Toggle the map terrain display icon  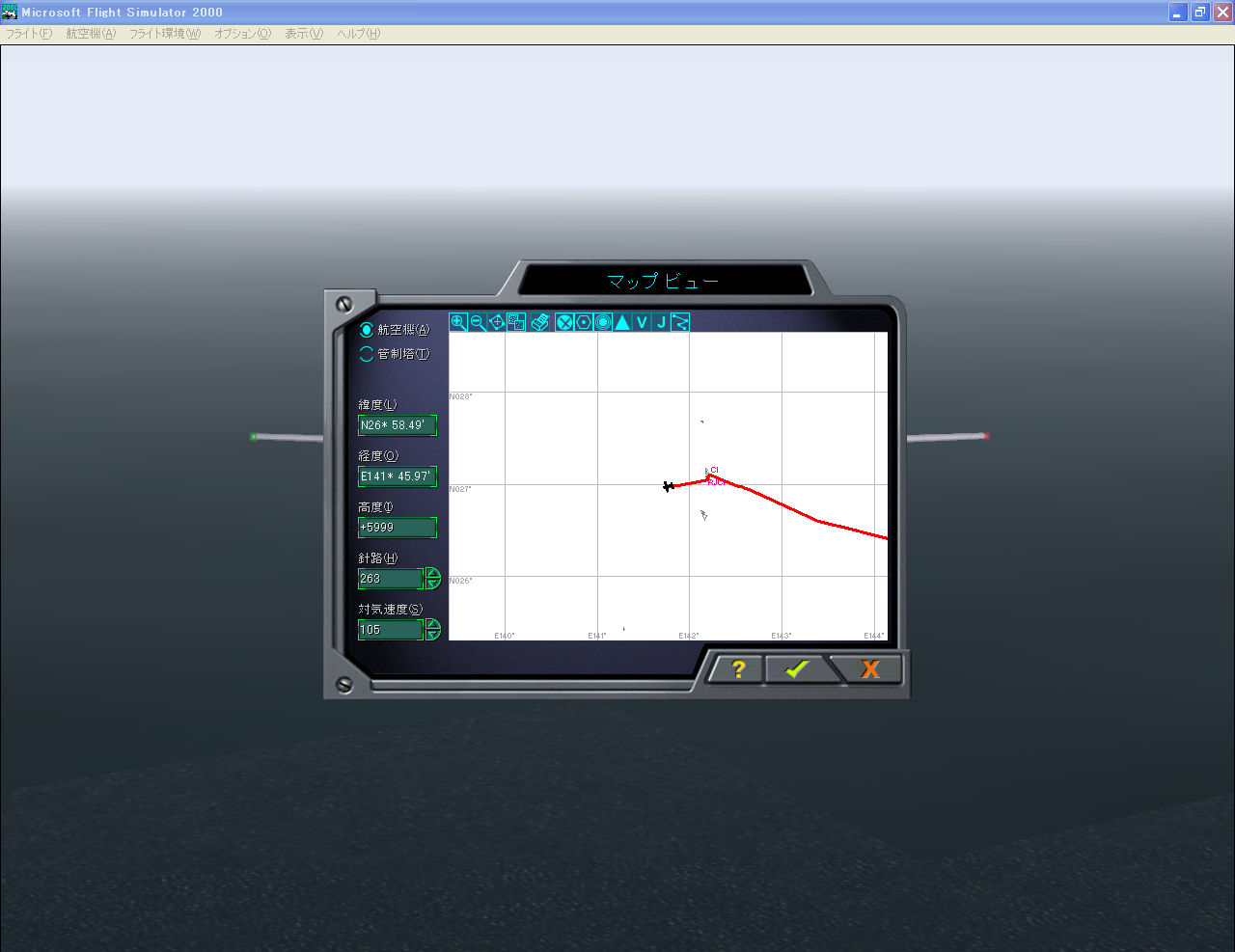coord(516,322)
